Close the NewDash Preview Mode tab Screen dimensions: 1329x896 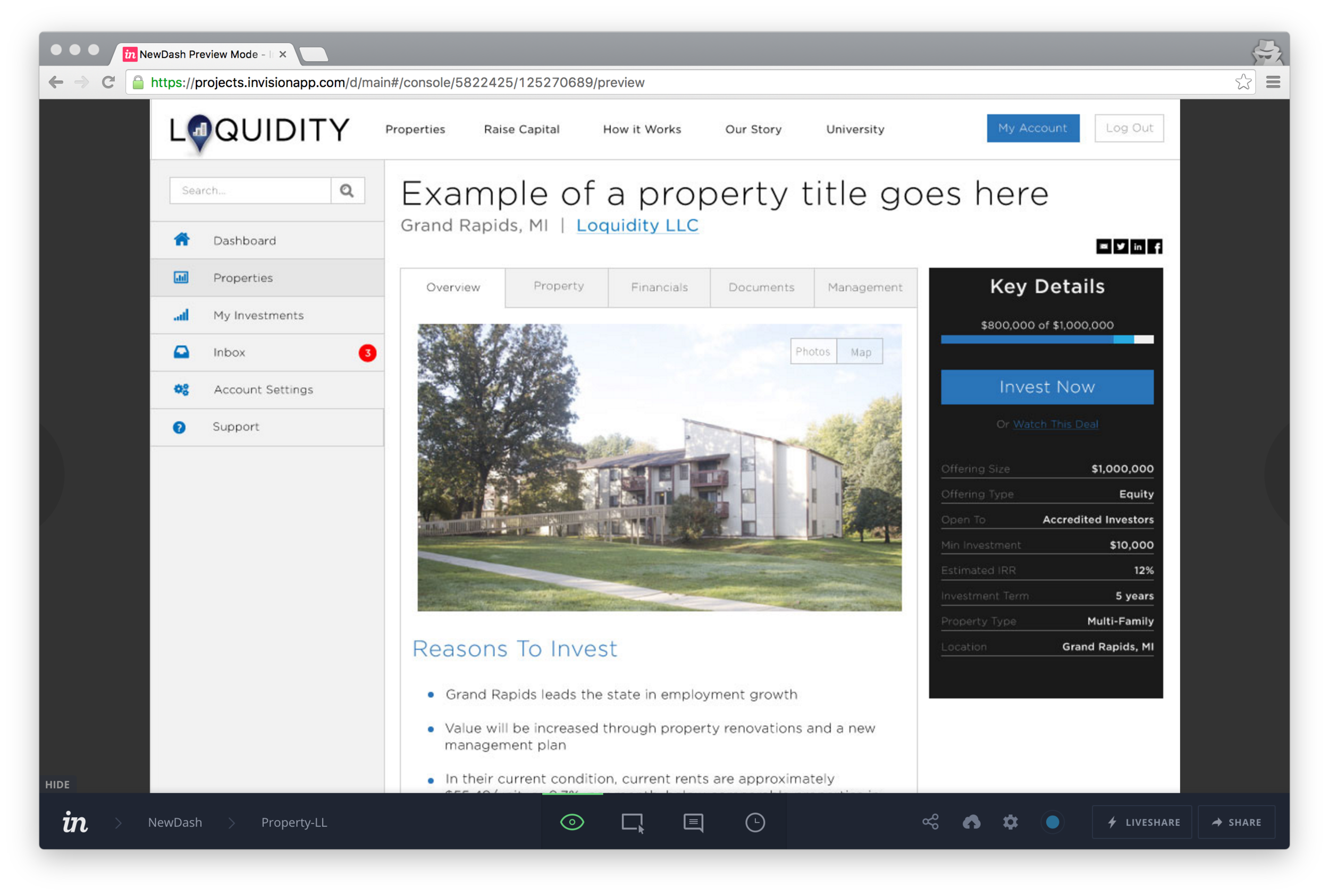[282, 54]
